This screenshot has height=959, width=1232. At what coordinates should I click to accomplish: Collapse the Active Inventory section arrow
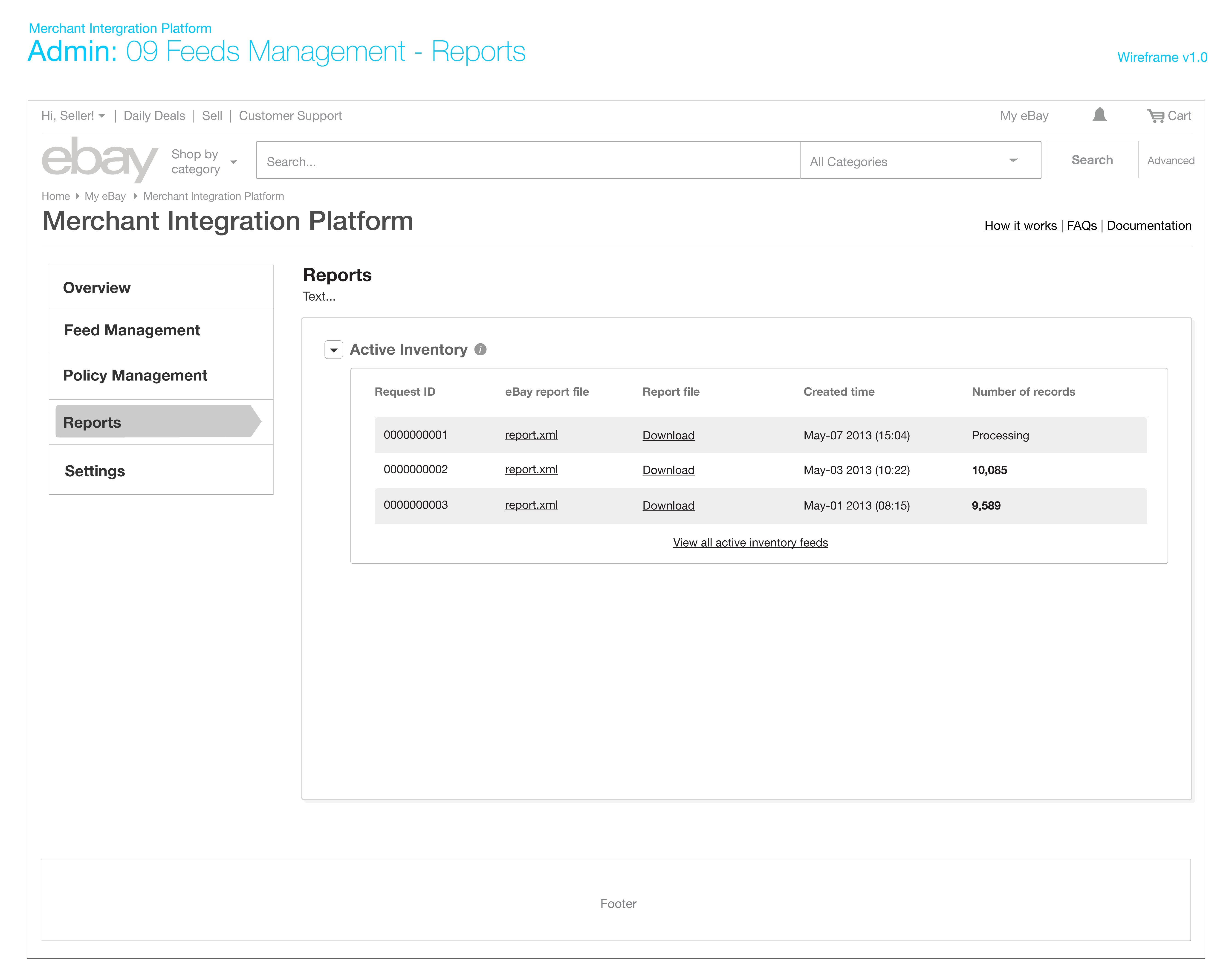[333, 350]
